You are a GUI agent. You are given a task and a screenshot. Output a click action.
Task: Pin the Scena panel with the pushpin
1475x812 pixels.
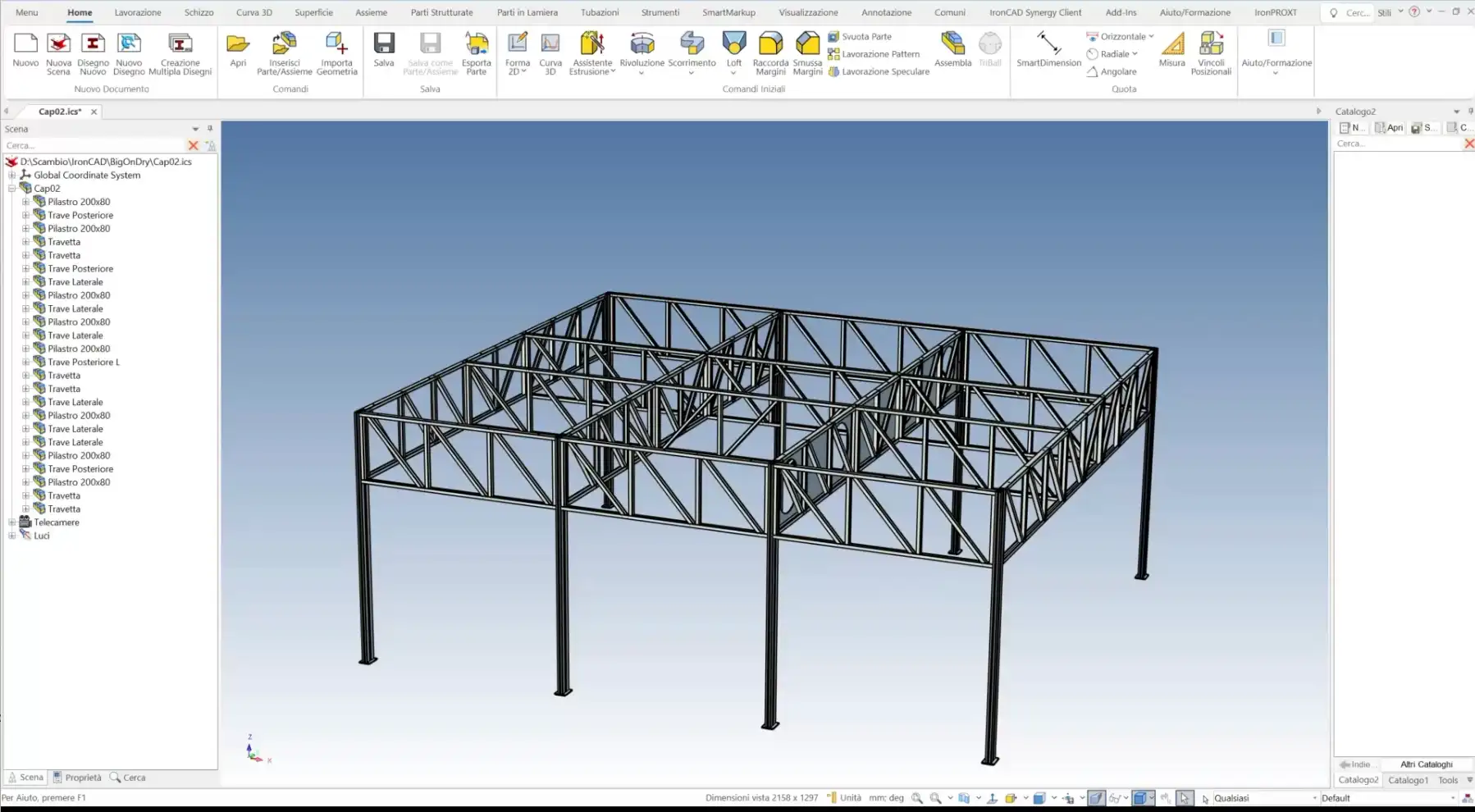[x=210, y=129]
